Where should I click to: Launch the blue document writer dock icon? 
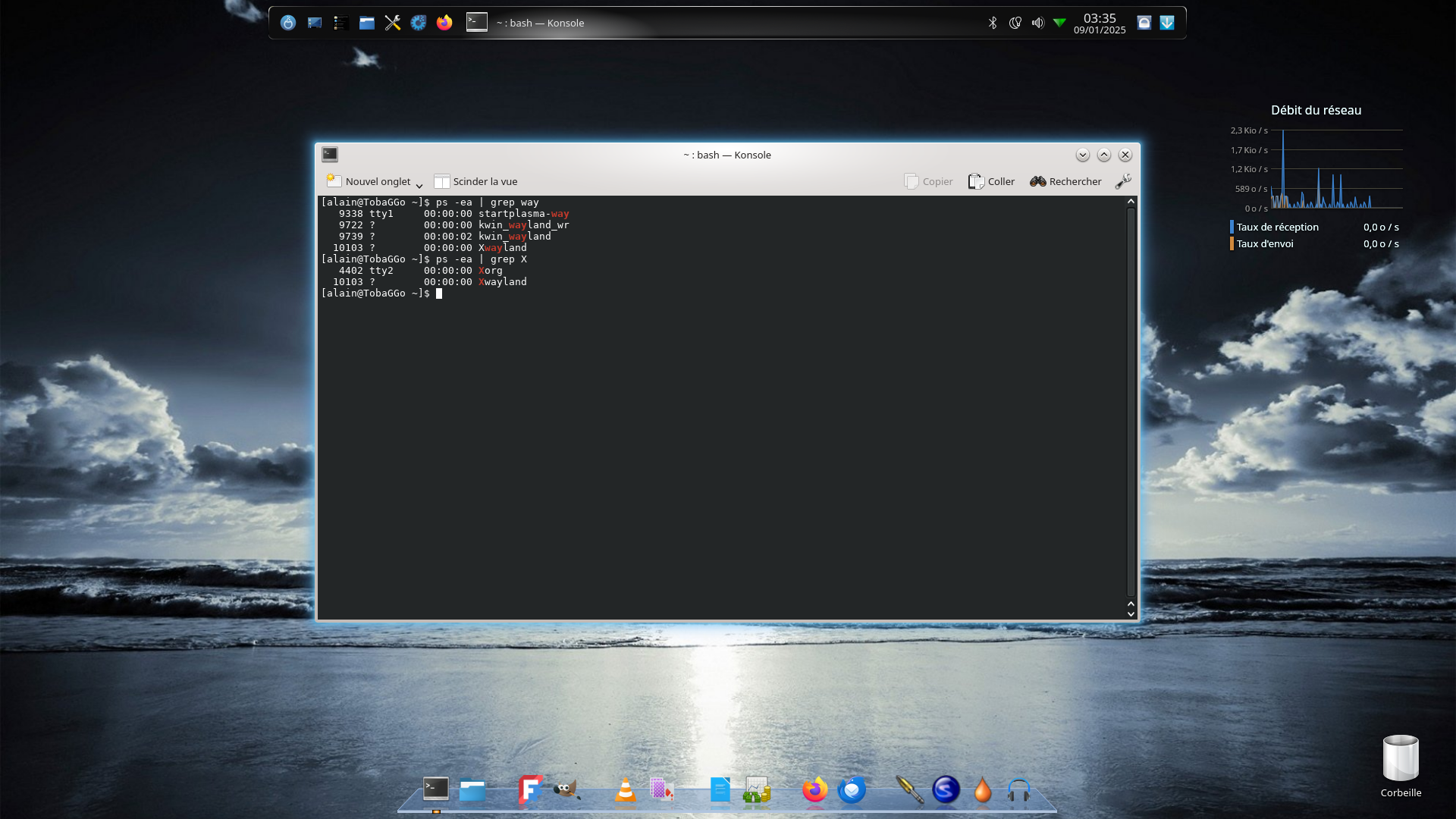[x=720, y=789]
